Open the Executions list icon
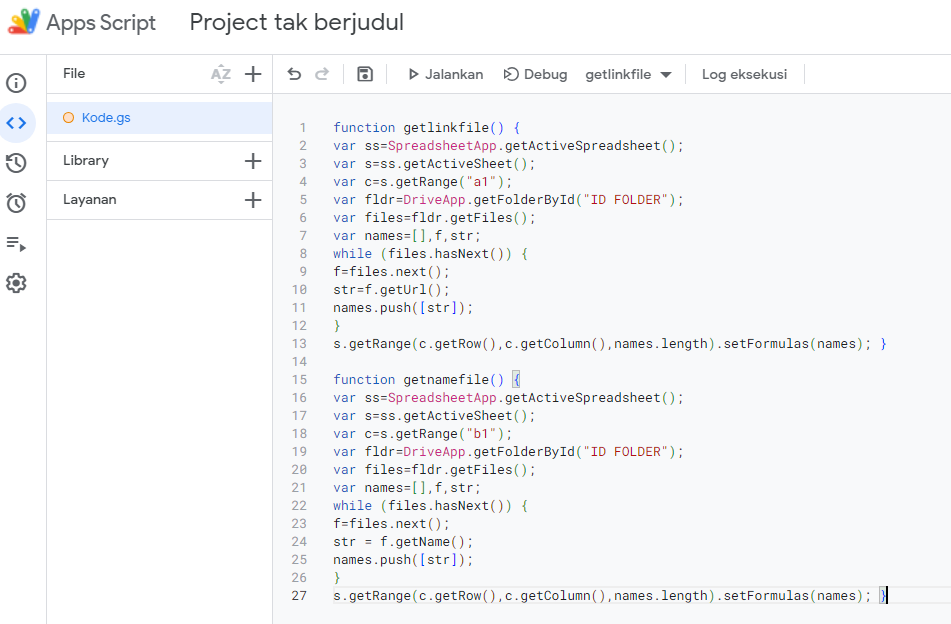This screenshot has height=624, width=951. pos(16,244)
